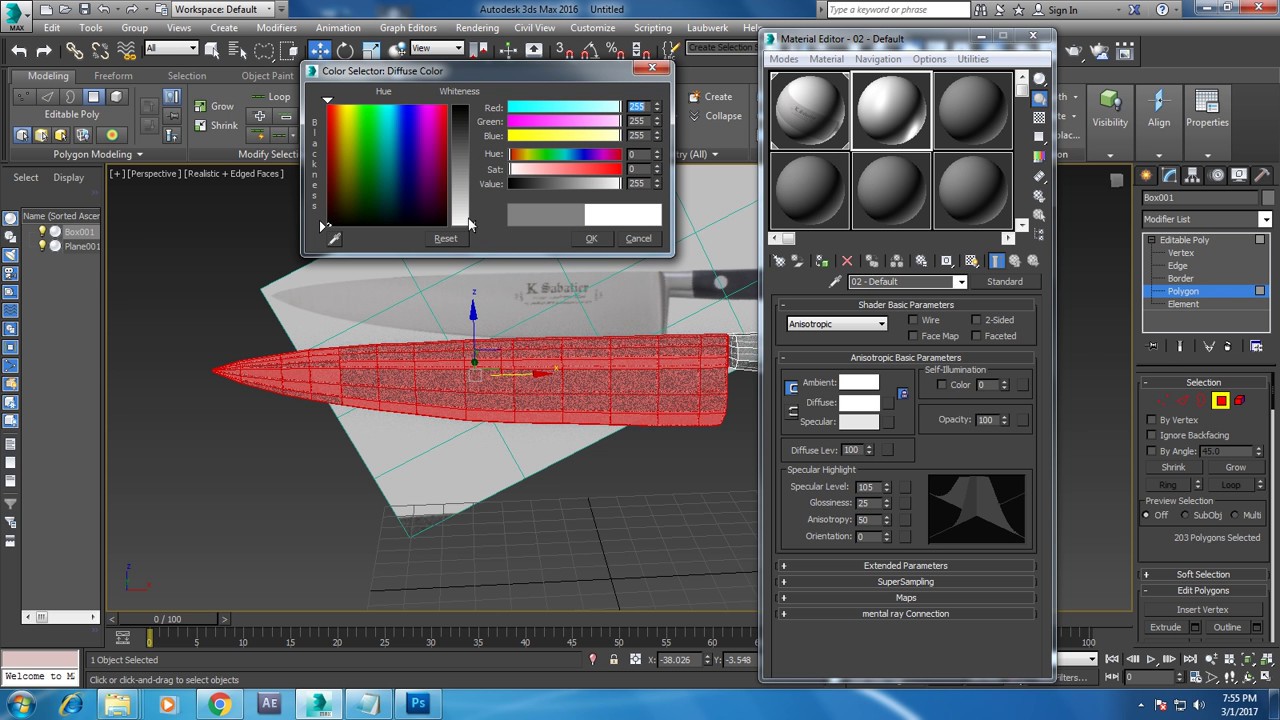1280x720 pixels.
Task: Open the Modes menu in Material Editor
Action: (784, 59)
